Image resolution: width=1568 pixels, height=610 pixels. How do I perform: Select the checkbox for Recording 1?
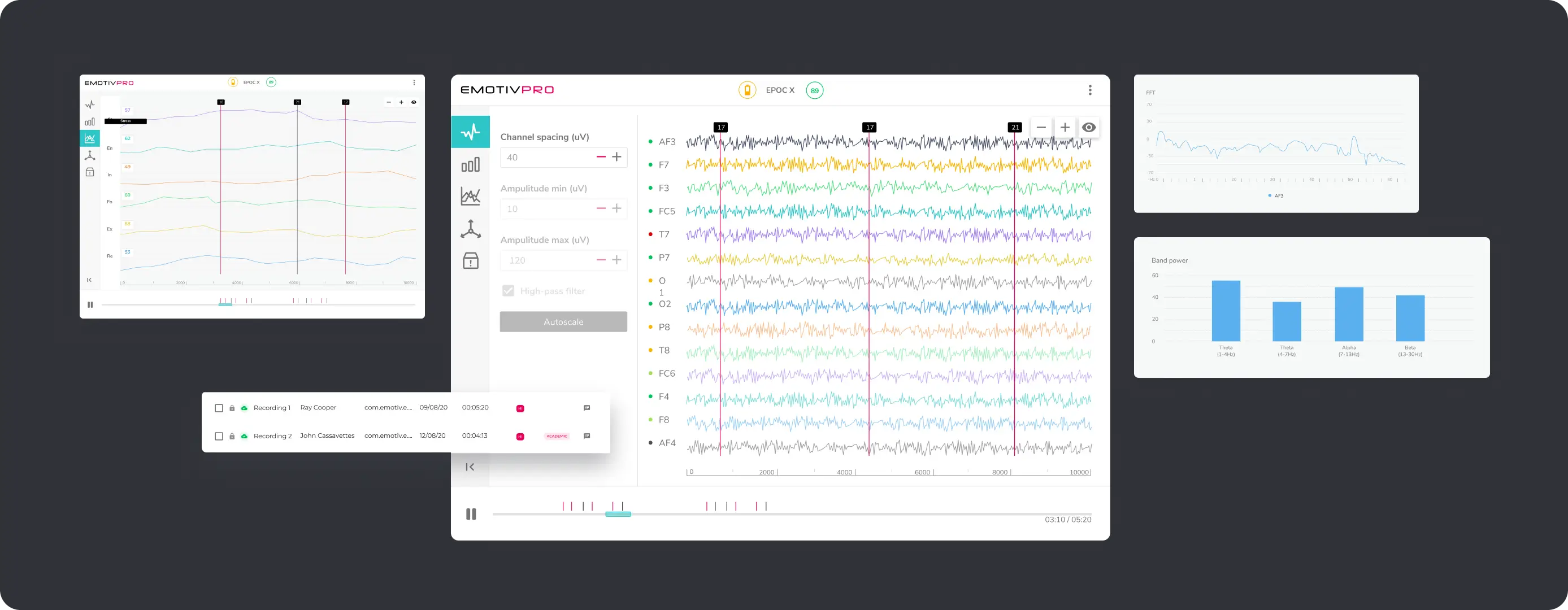pyautogui.click(x=219, y=408)
